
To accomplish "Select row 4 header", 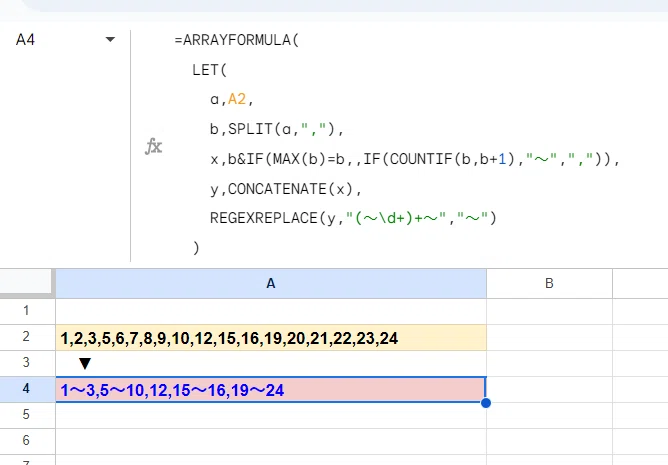I will 26,389.
